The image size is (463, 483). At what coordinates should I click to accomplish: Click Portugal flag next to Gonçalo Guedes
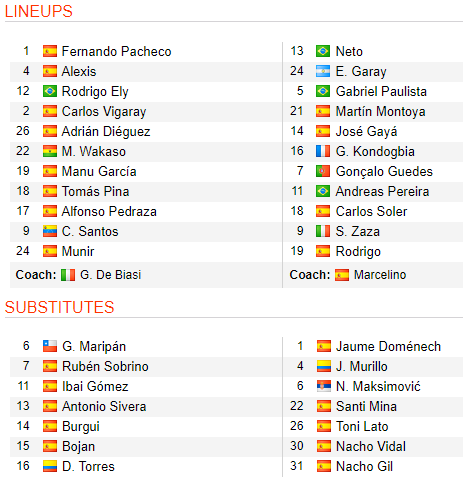(323, 171)
